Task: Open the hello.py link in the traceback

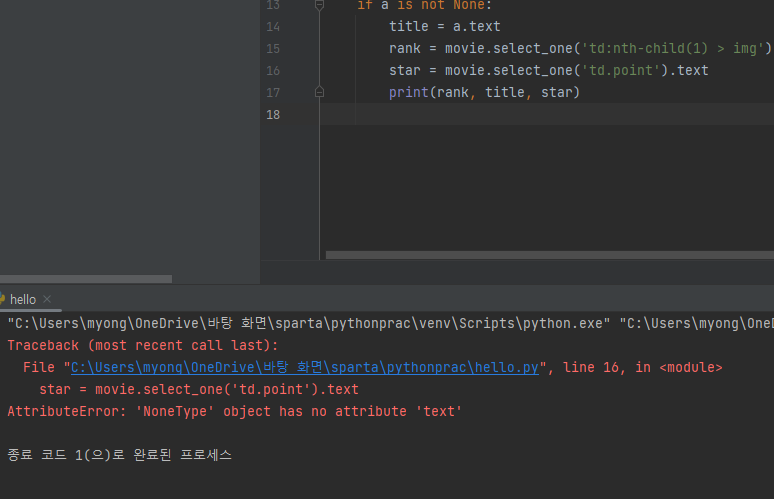Action: coord(305,367)
